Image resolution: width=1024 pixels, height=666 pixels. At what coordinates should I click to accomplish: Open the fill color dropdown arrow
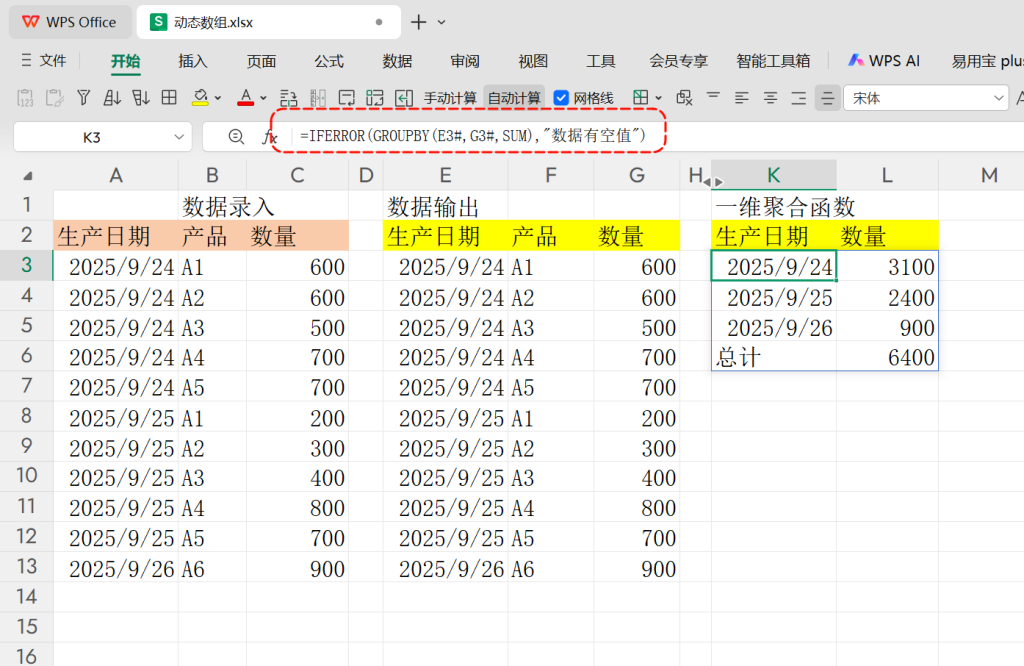pos(218,99)
